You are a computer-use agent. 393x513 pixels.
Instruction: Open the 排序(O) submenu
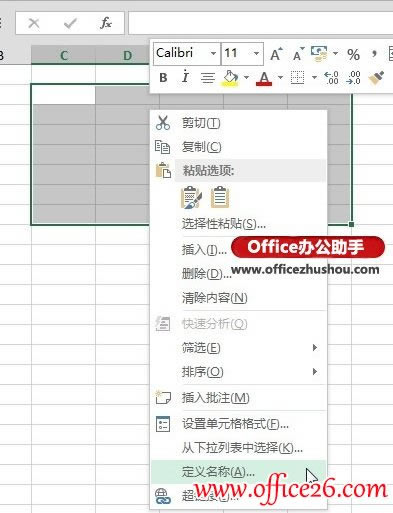238,371
